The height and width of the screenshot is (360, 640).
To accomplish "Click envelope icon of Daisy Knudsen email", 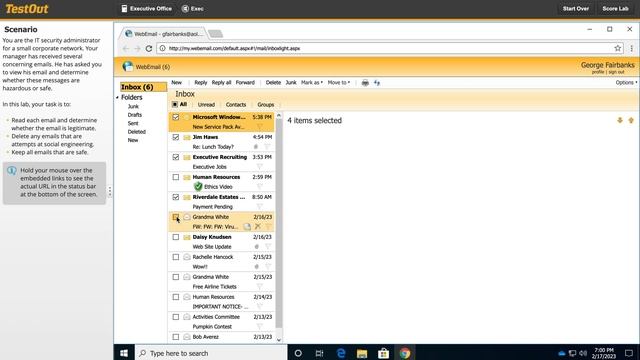I will (187, 237).
